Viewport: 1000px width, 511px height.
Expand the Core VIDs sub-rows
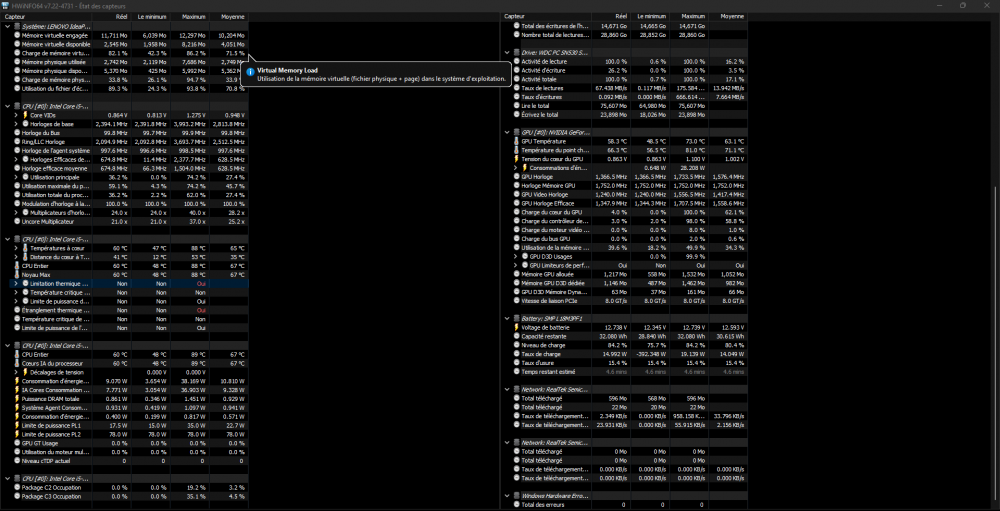click(17, 115)
